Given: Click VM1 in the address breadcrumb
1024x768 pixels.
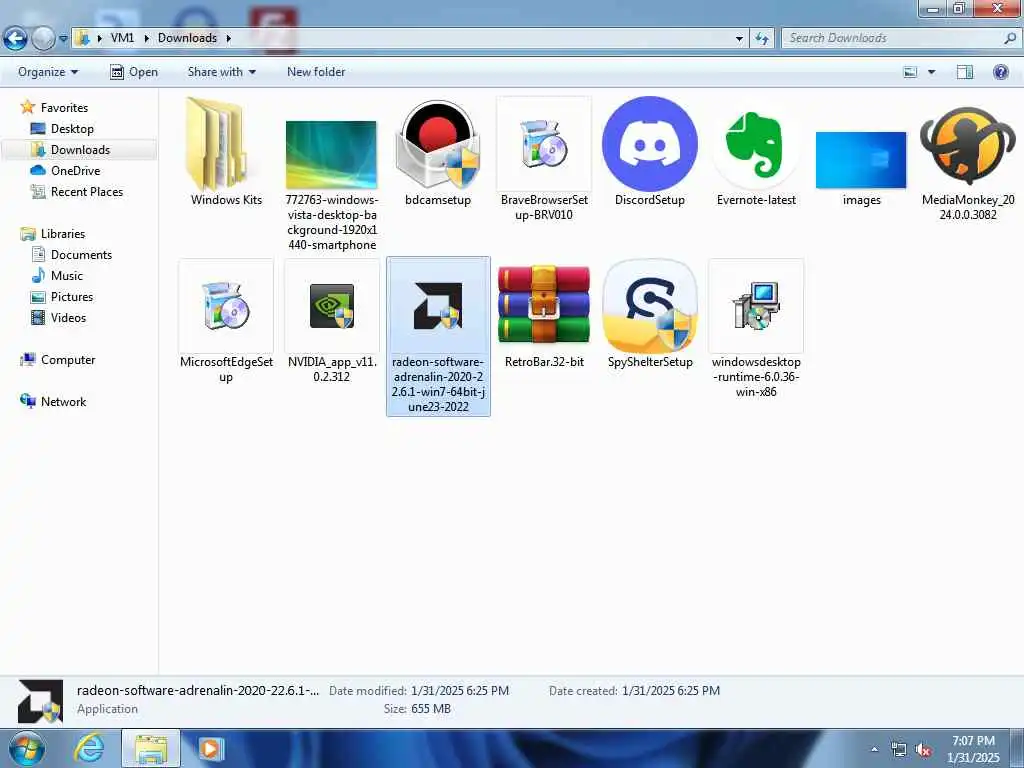Looking at the screenshot, I should click(122, 38).
